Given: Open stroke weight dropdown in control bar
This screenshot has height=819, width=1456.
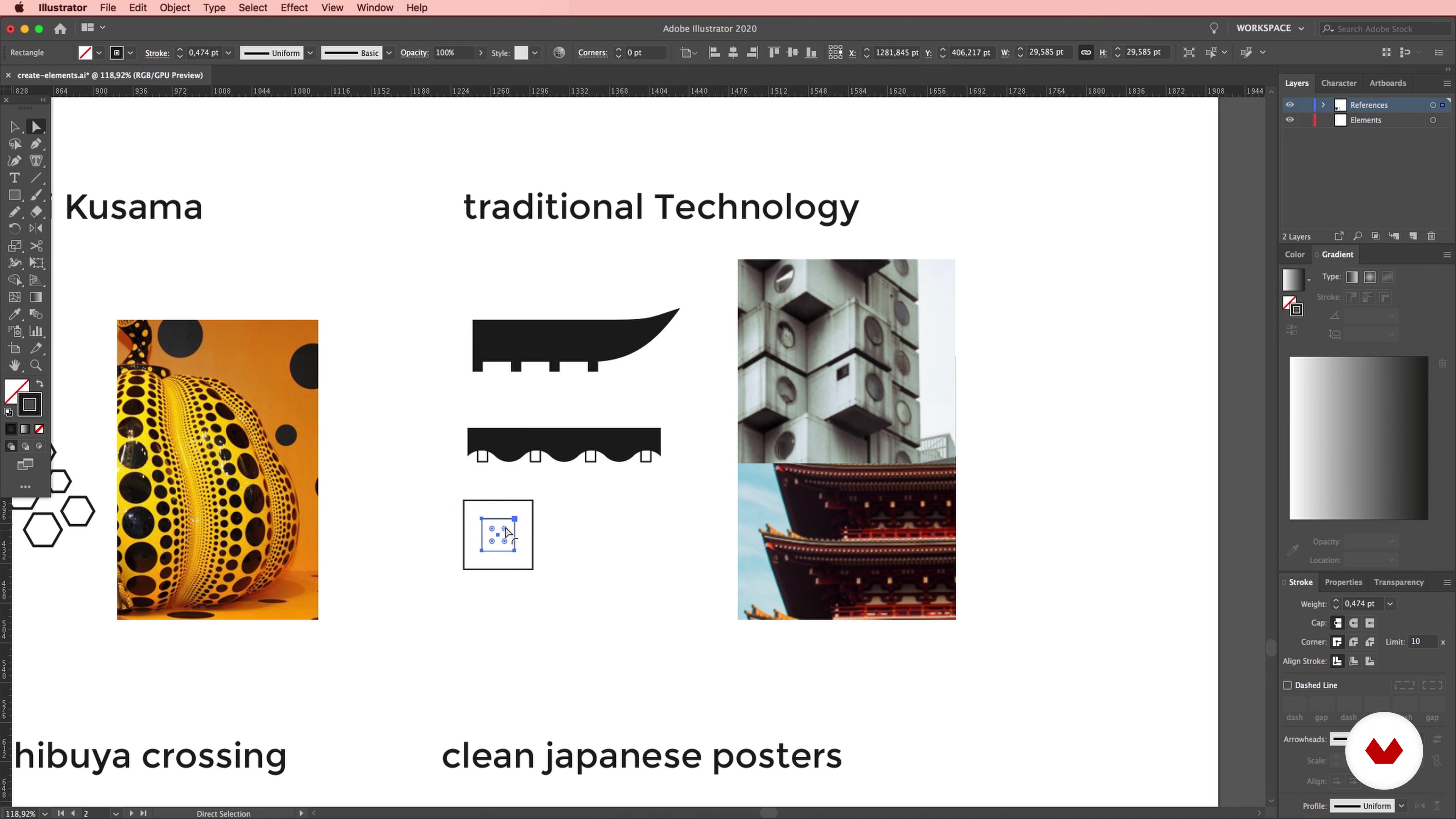Looking at the screenshot, I should point(228,53).
